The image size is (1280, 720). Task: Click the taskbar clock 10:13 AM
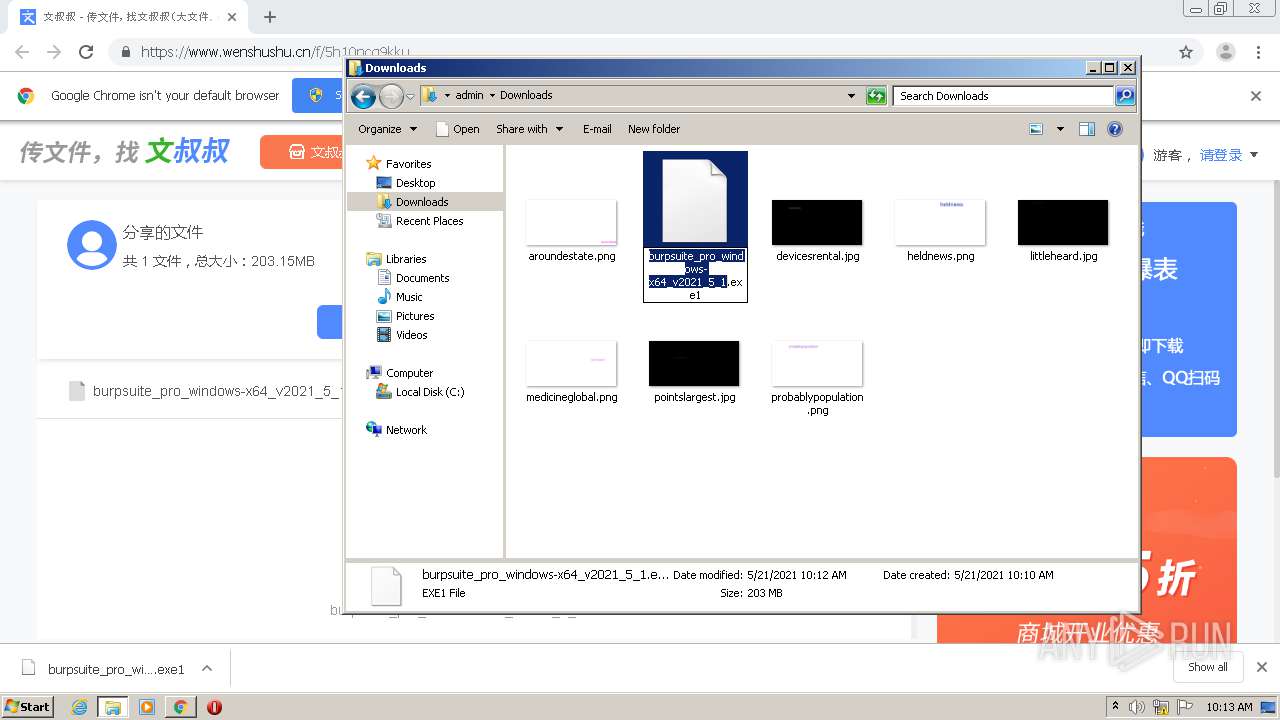pos(1229,707)
